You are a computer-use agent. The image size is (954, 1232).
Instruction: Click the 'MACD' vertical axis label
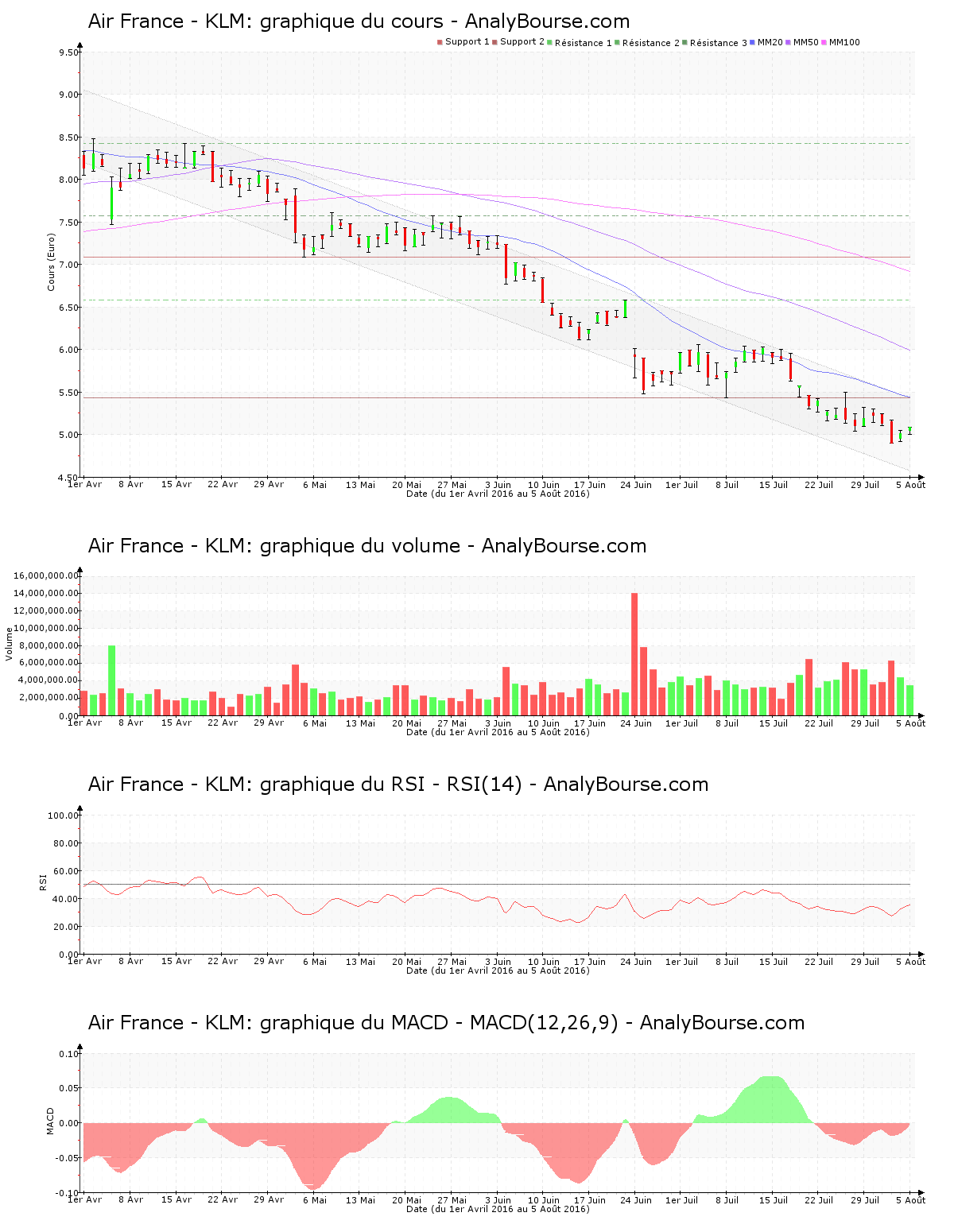click(x=51, y=1121)
